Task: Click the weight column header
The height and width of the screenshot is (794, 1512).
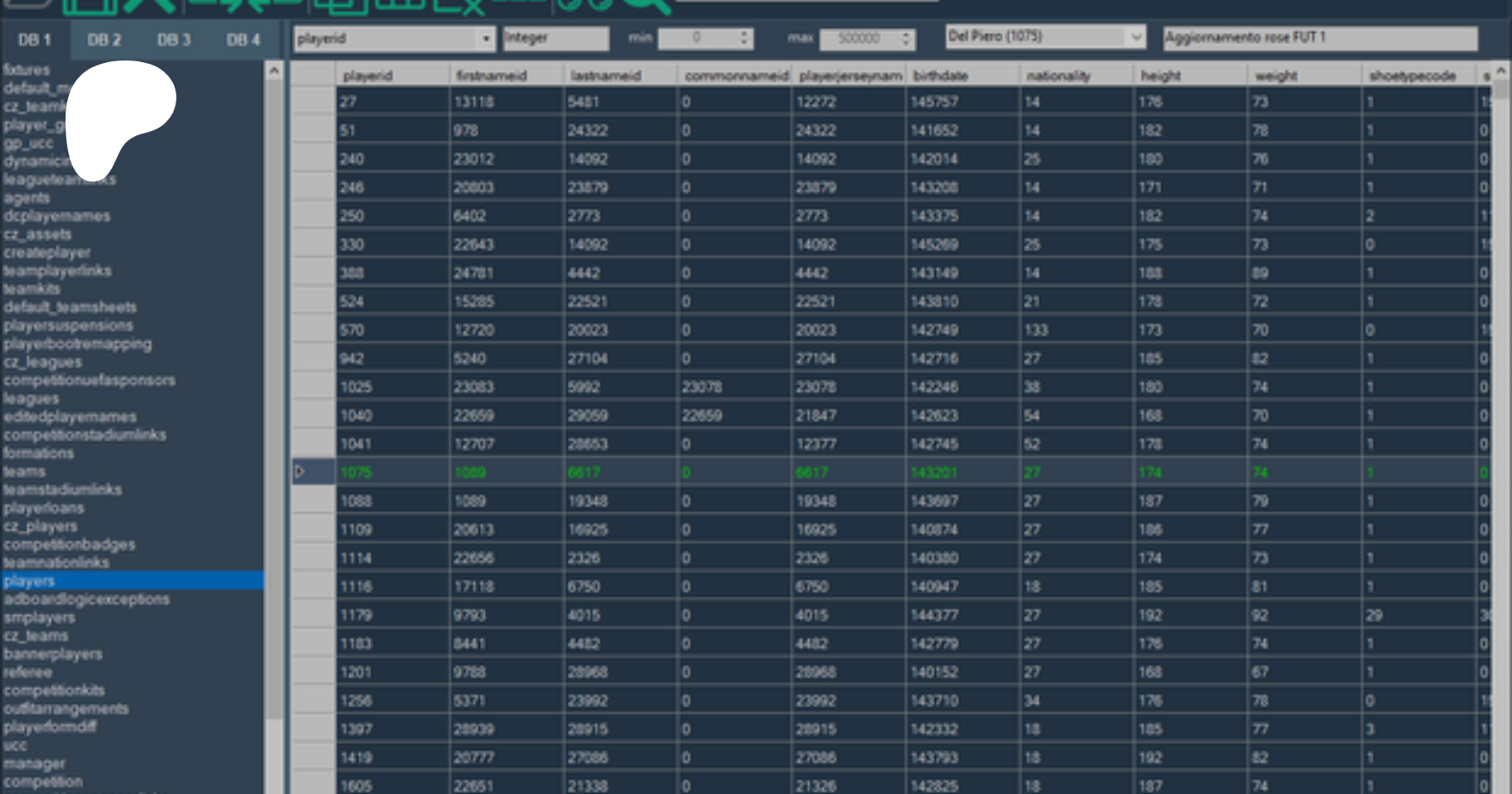Action: click(1305, 76)
